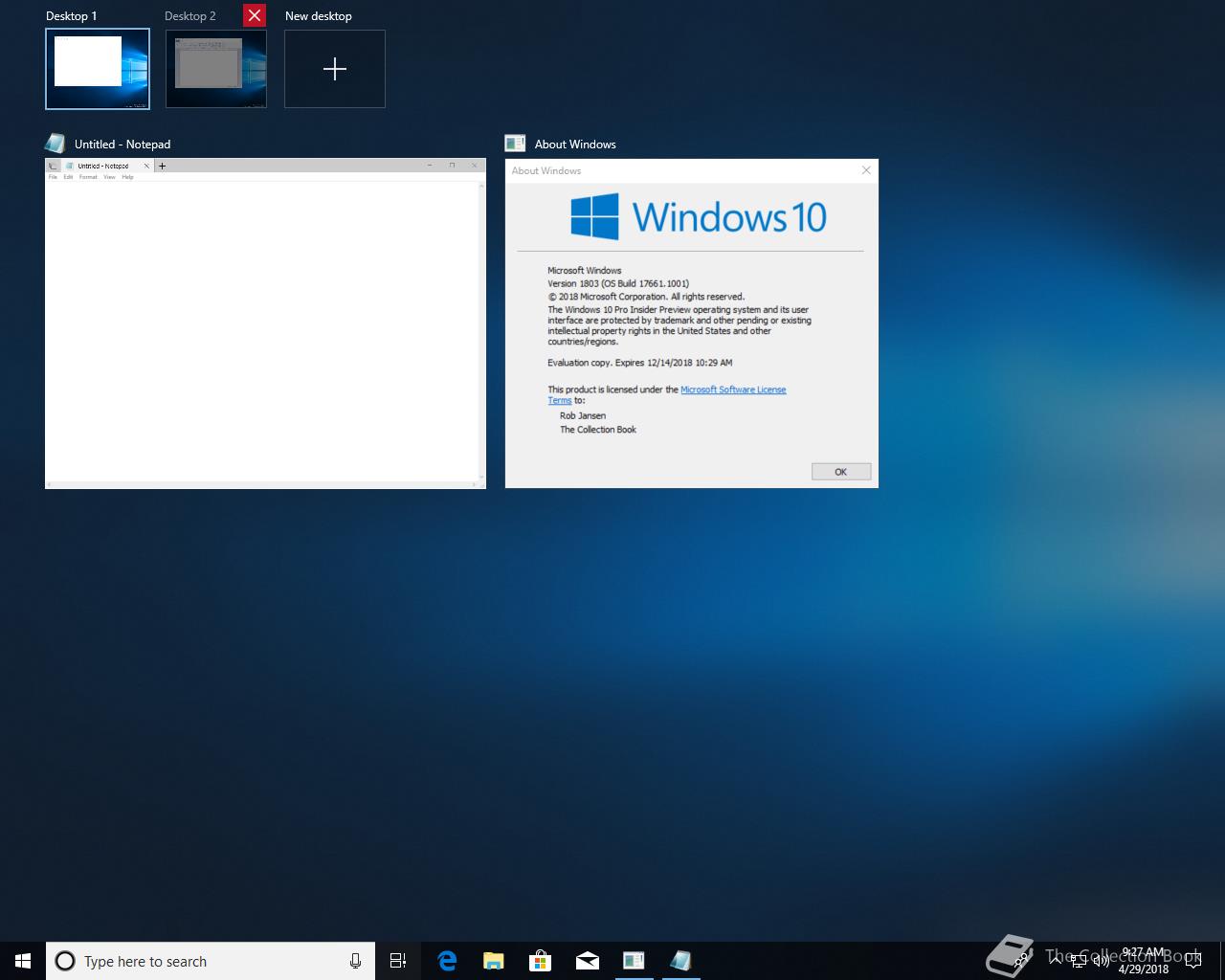This screenshot has width=1225, height=980.
Task: Open the Action Center notification icon
Action: point(1193,961)
